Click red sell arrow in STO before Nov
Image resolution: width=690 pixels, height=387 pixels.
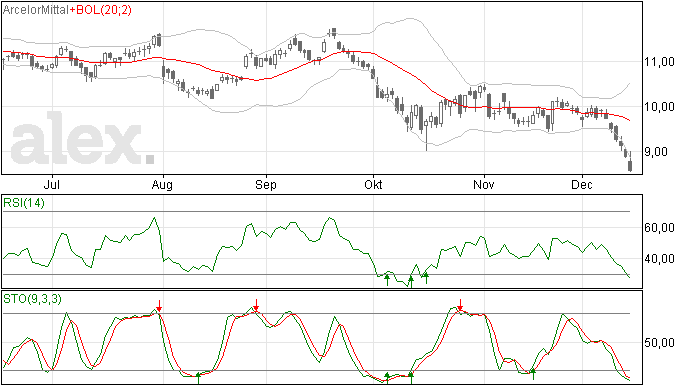(x=460, y=305)
